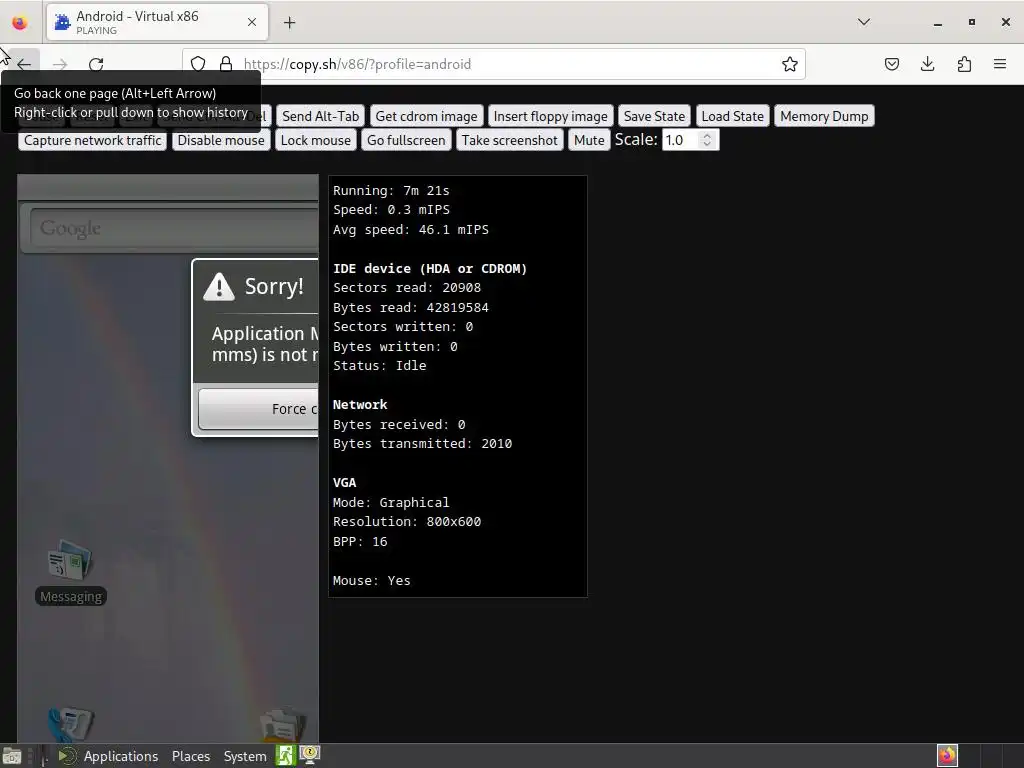Click the 'Status: Idle' text

tap(379, 366)
